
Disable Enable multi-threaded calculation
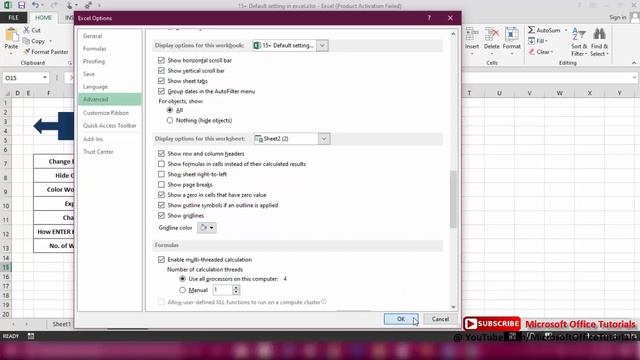coord(161,259)
